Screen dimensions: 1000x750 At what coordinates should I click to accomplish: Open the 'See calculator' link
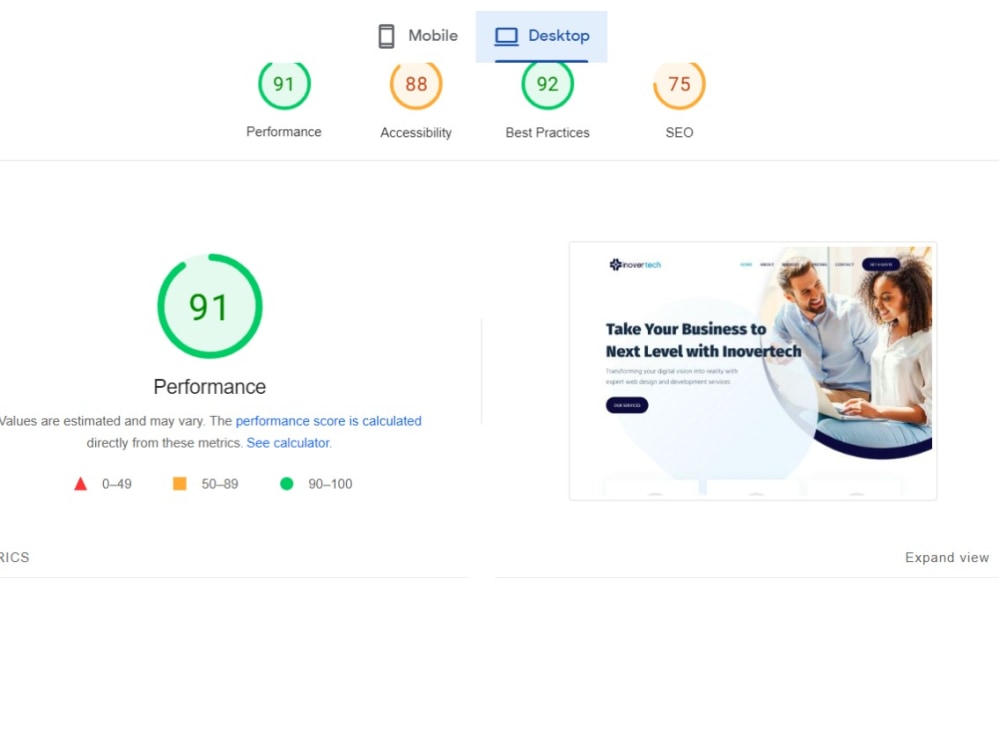[x=288, y=443]
